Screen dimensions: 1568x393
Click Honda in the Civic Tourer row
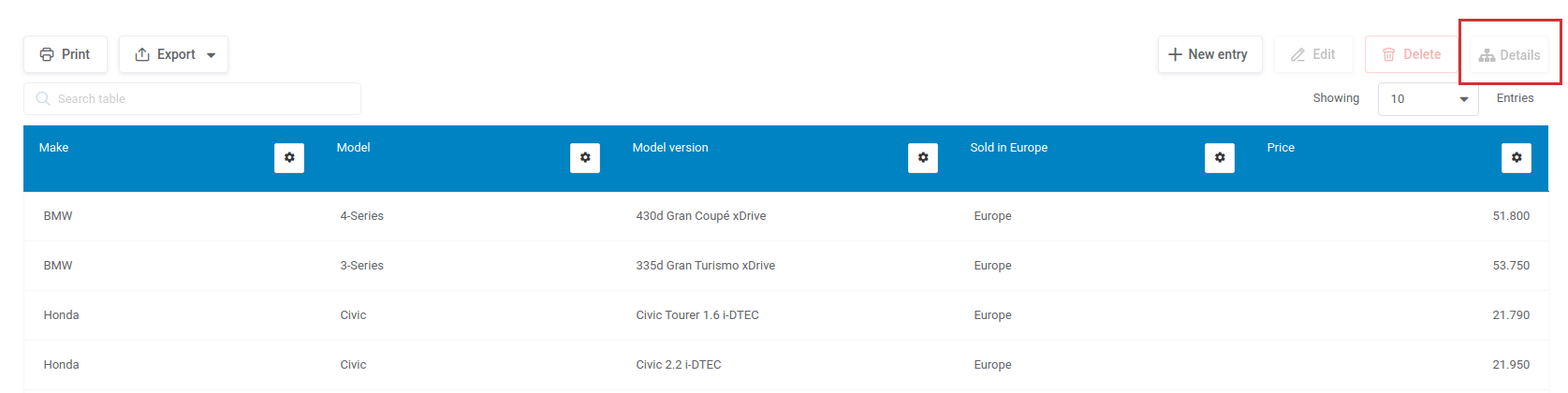point(61,315)
